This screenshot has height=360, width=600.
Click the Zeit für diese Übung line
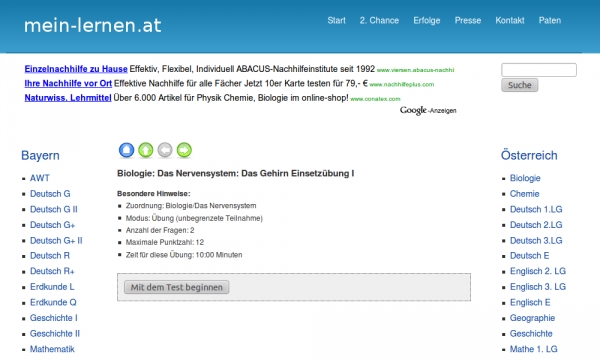(184, 255)
